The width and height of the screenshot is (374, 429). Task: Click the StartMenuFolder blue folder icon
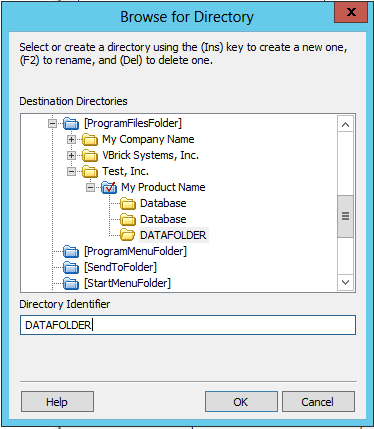(x=71, y=284)
